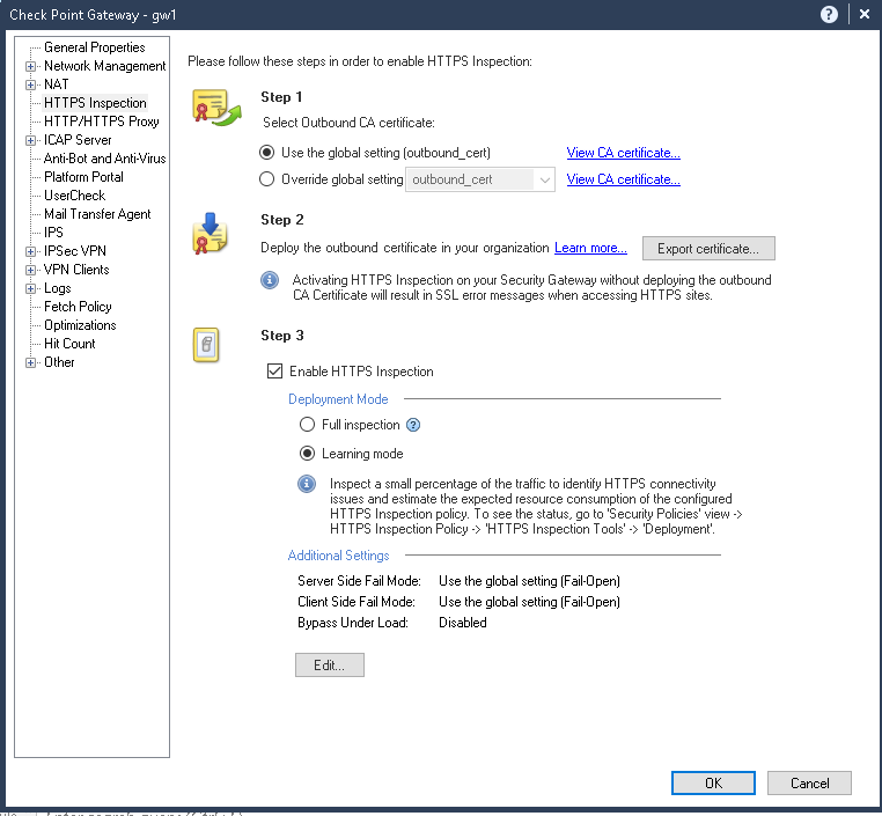Click the Step 2 deploy certificate icon
The width and height of the screenshot is (882, 816).
[210, 233]
